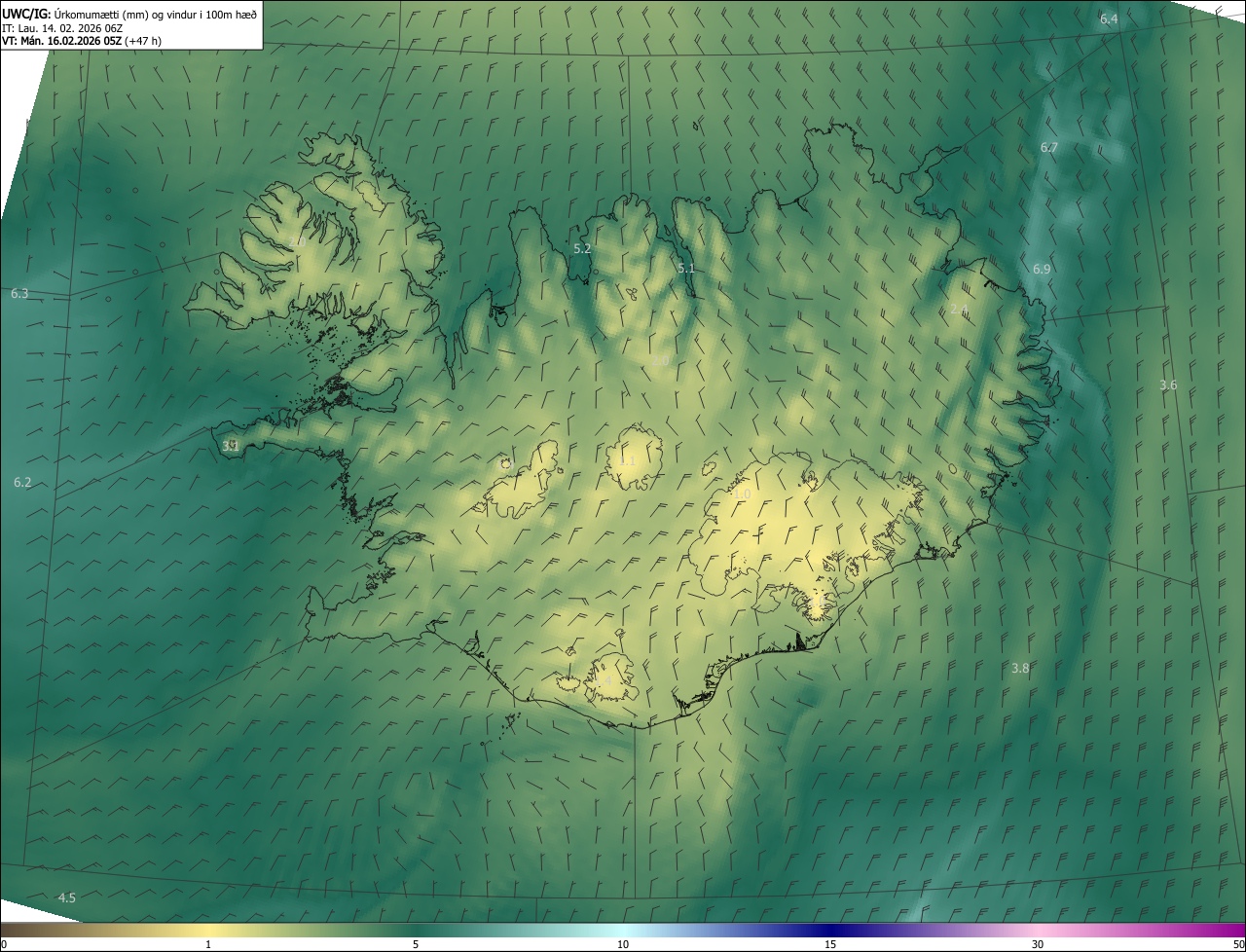Image resolution: width=1246 pixels, height=952 pixels.
Task: Select the colour scale tick labelled 30
Action: [x=1038, y=944]
